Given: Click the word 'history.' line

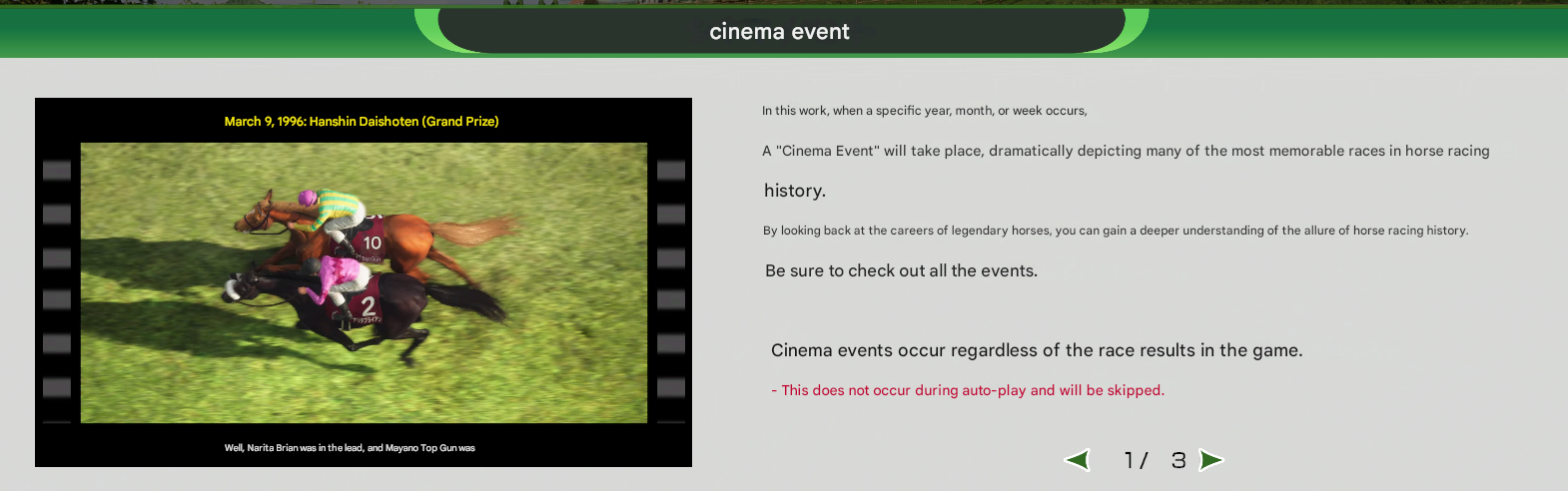Looking at the screenshot, I should (795, 191).
